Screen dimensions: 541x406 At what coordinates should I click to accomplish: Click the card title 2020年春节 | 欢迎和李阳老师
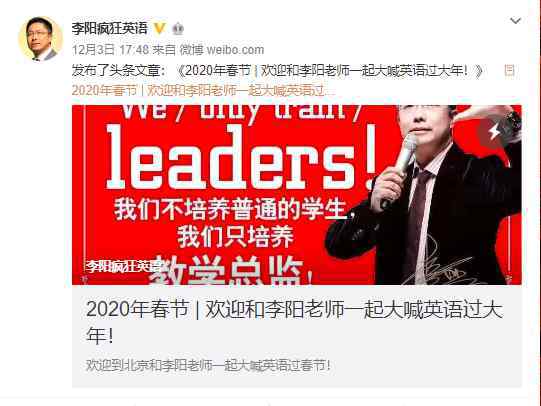[x=294, y=322]
